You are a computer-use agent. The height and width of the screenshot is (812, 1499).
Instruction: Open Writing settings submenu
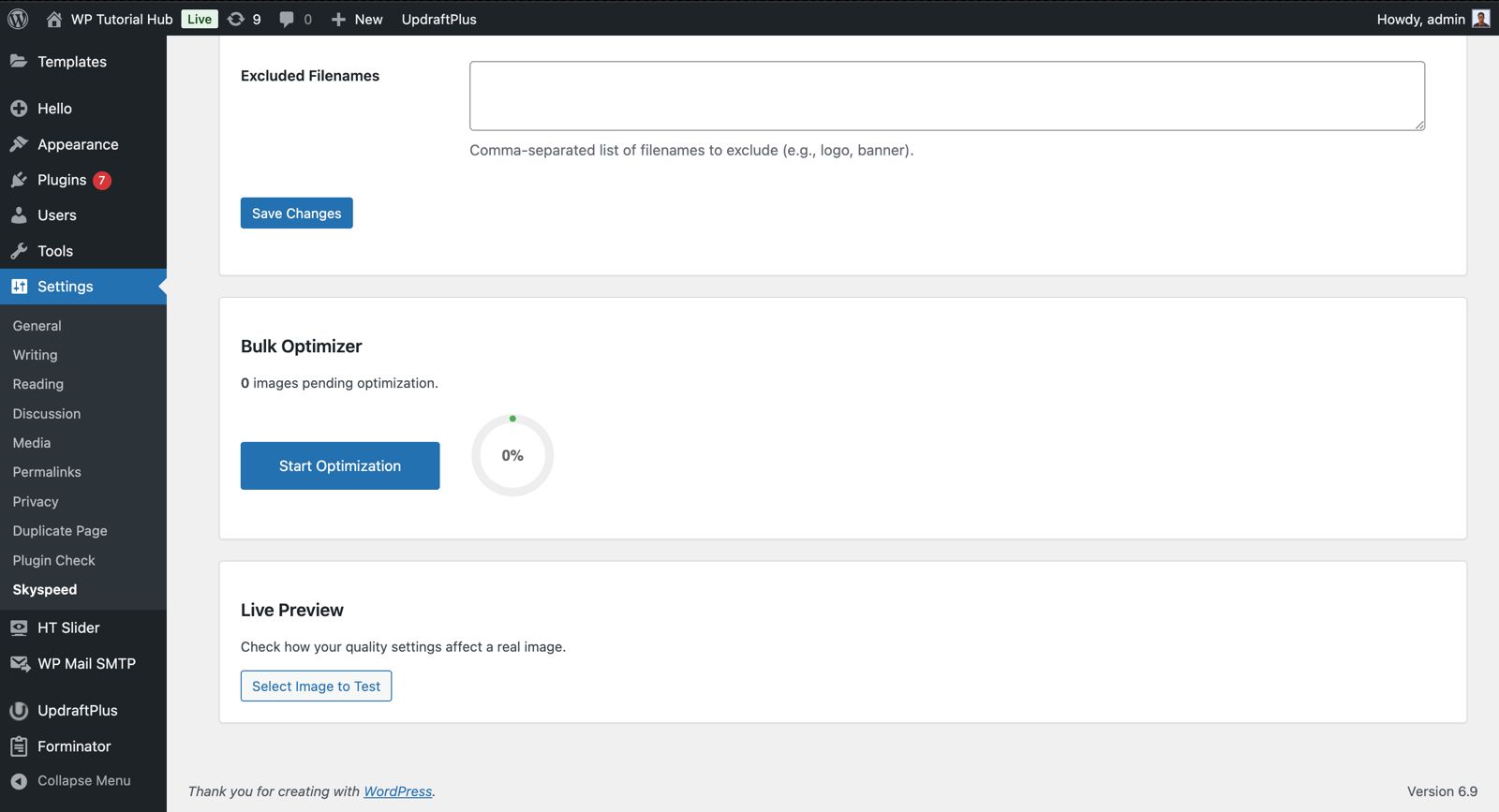[35, 355]
